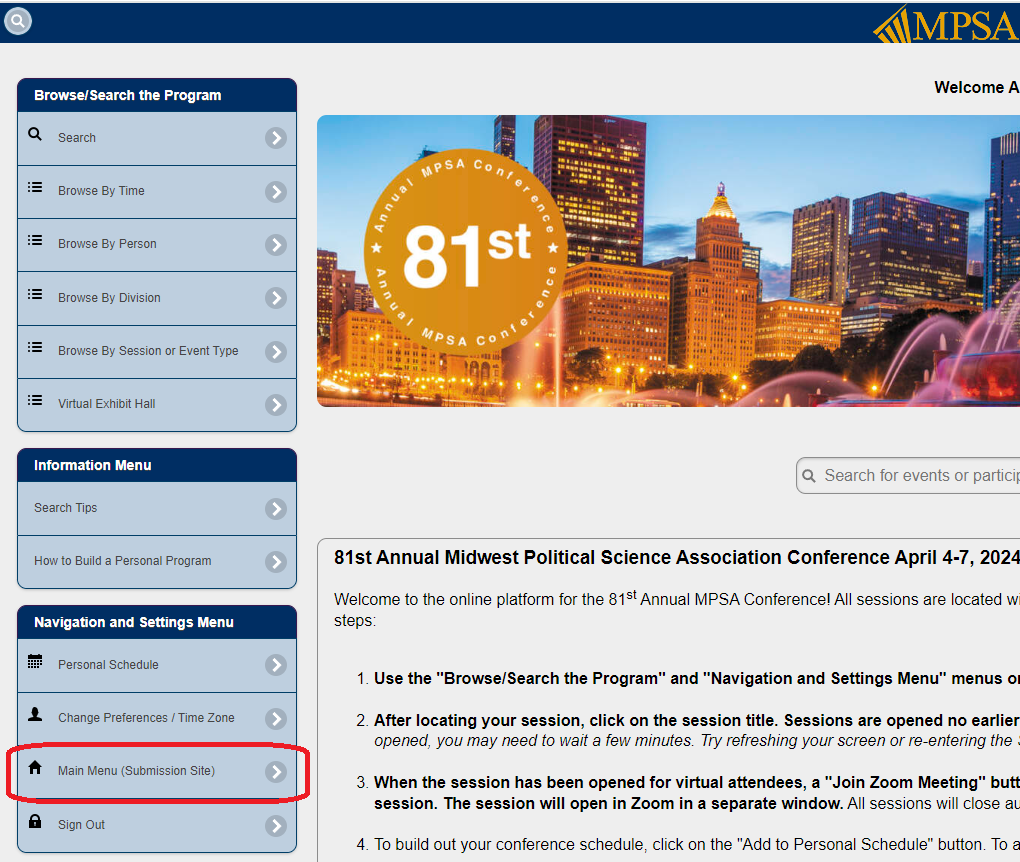Click the home icon beside Main Menu
The image size is (1020, 862).
35,768
